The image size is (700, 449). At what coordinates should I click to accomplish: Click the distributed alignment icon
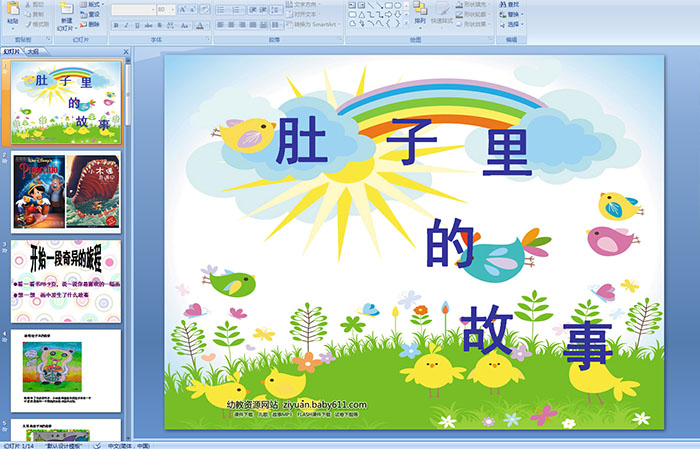[263, 25]
